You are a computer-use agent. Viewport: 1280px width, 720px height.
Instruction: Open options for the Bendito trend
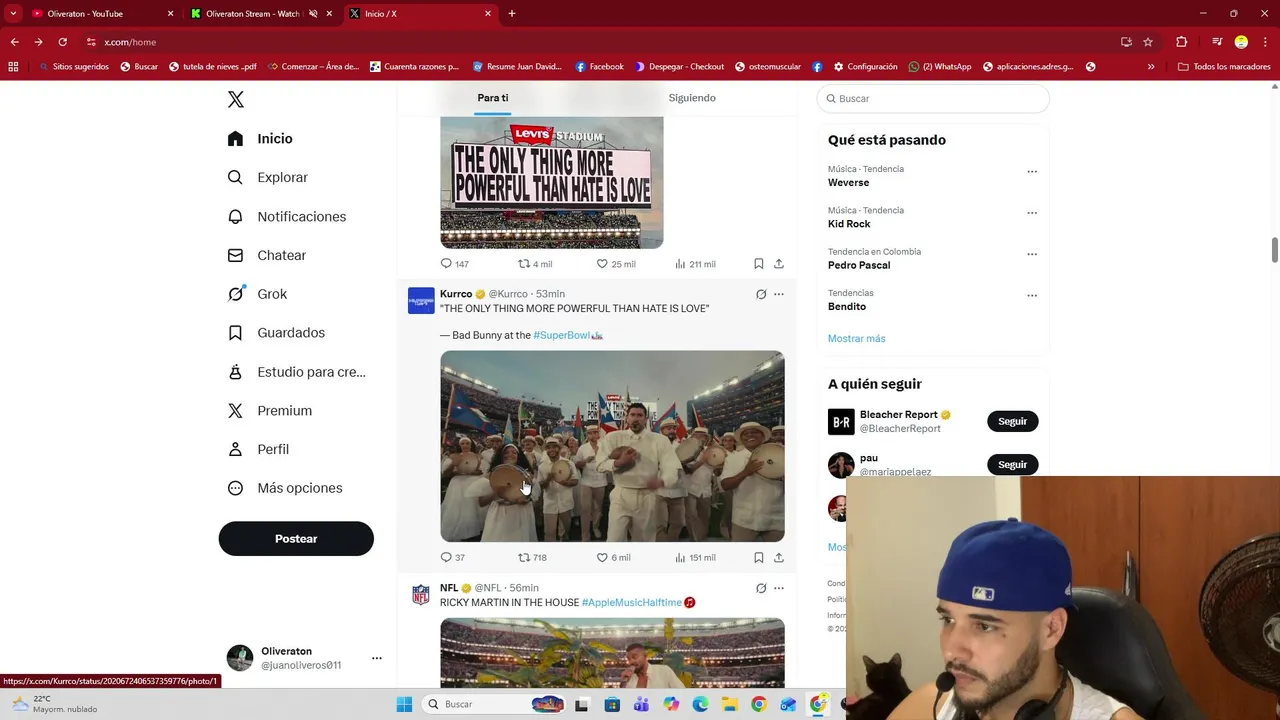pos(1032,295)
